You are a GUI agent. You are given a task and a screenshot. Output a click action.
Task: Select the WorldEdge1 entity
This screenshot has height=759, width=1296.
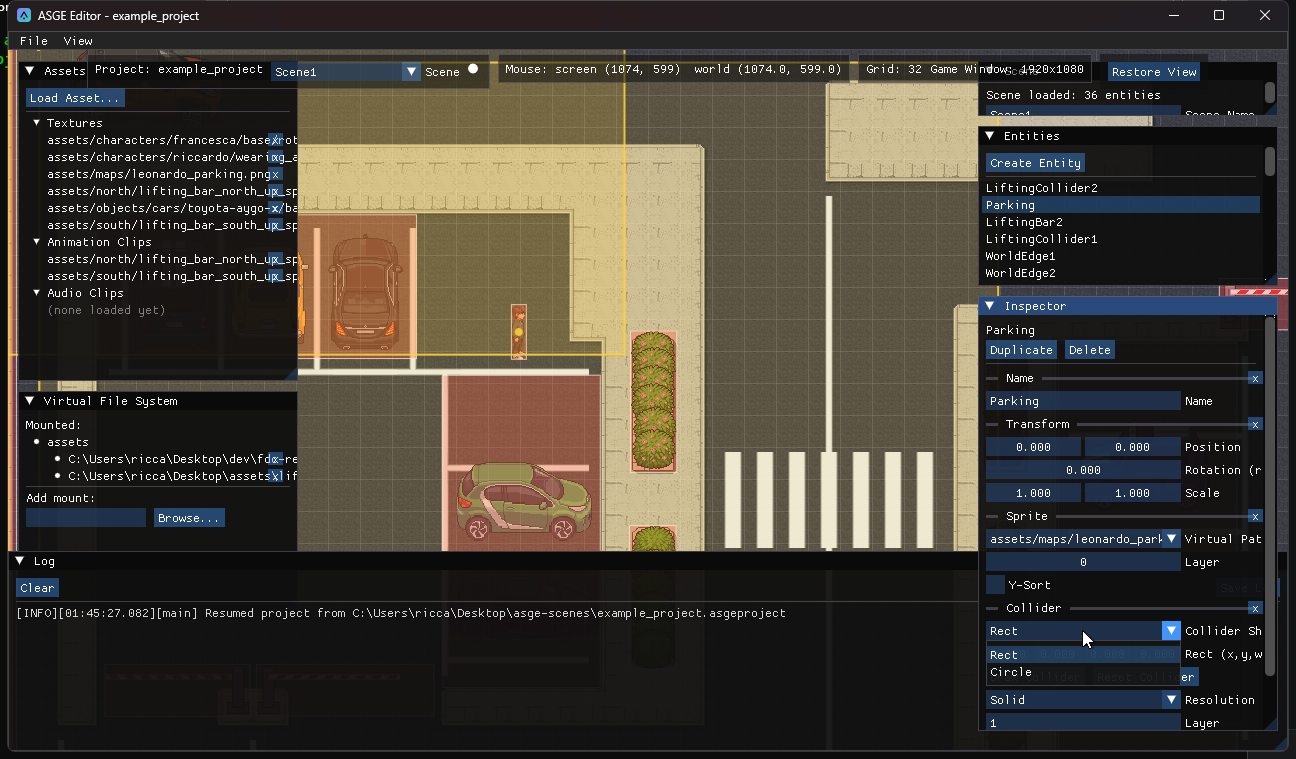1122,256
